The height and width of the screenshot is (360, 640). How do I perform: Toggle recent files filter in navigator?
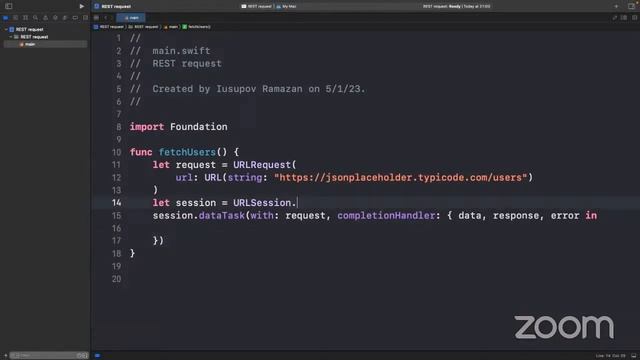point(80,356)
